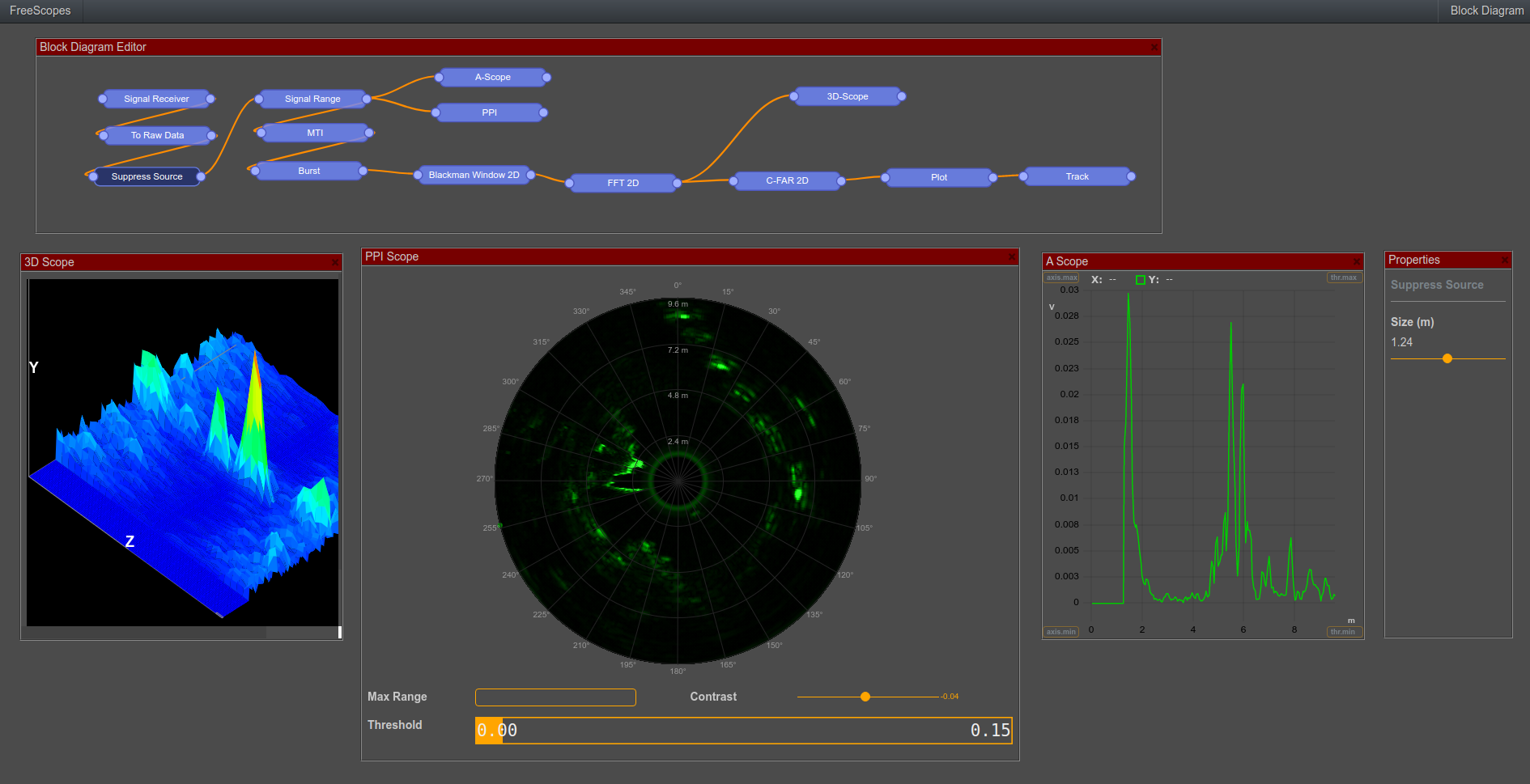Toggle thr.max in the A Scope panel
1530x784 pixels.
(1344, 277)
